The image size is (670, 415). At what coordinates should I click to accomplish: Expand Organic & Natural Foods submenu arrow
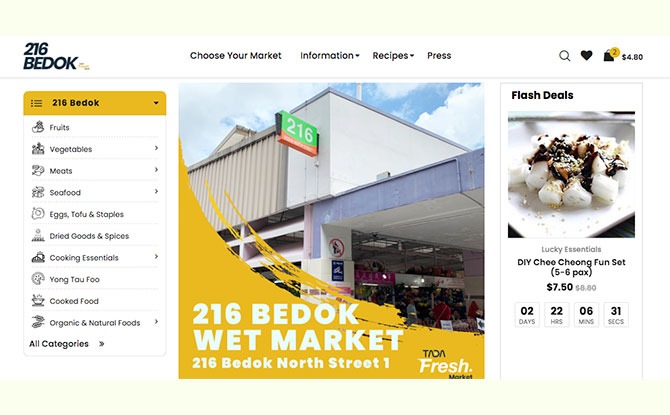156,321
